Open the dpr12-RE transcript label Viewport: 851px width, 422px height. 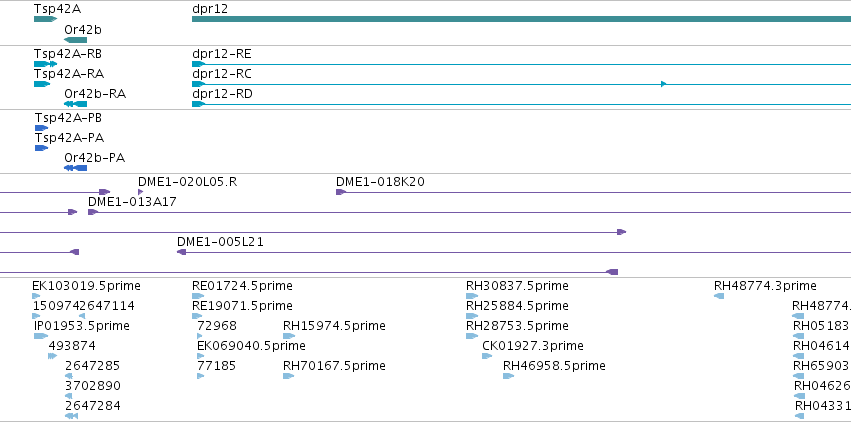tap(222, 54)
